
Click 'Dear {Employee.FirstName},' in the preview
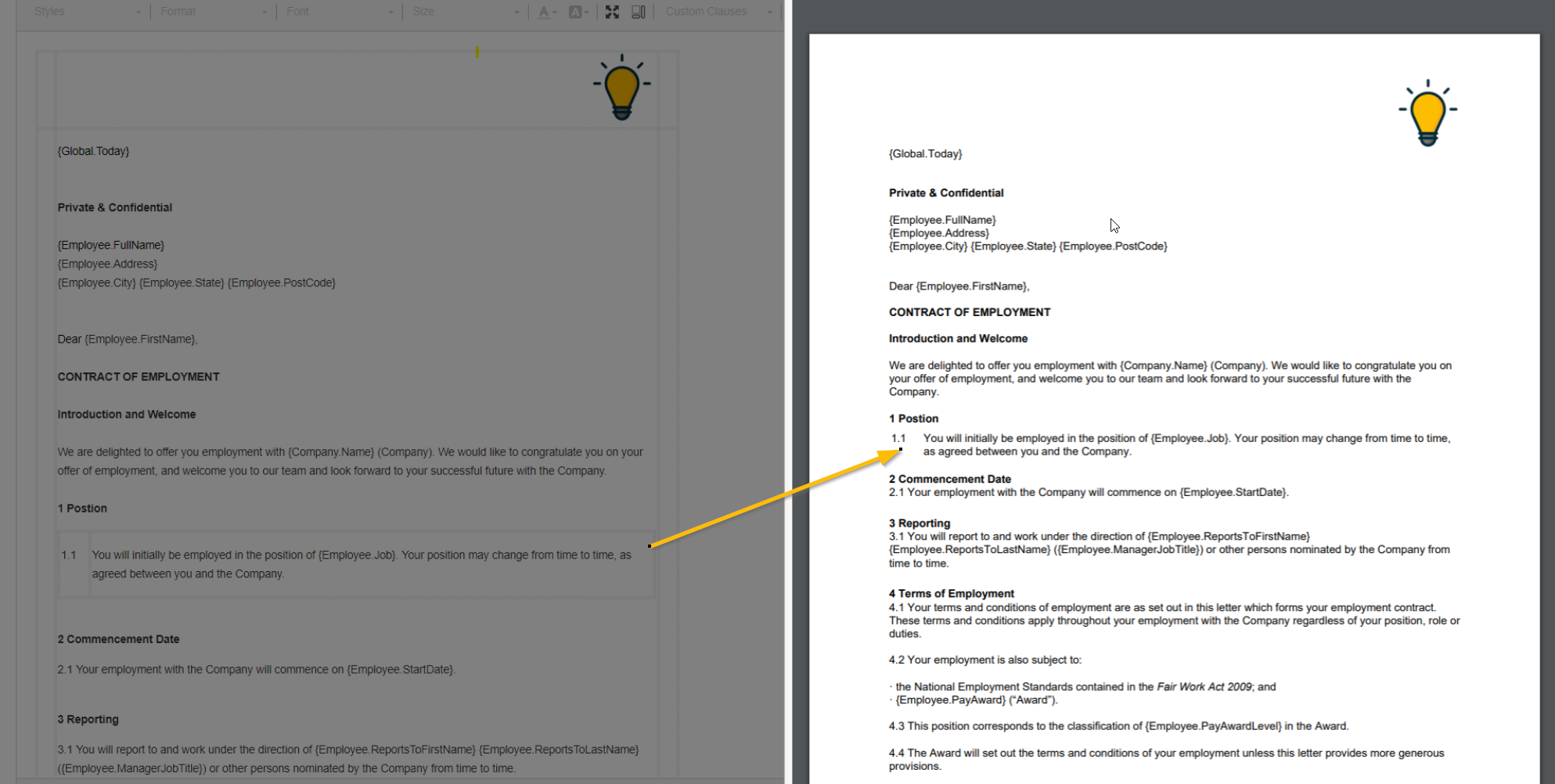pyautogui.click(x=959, y=286)
